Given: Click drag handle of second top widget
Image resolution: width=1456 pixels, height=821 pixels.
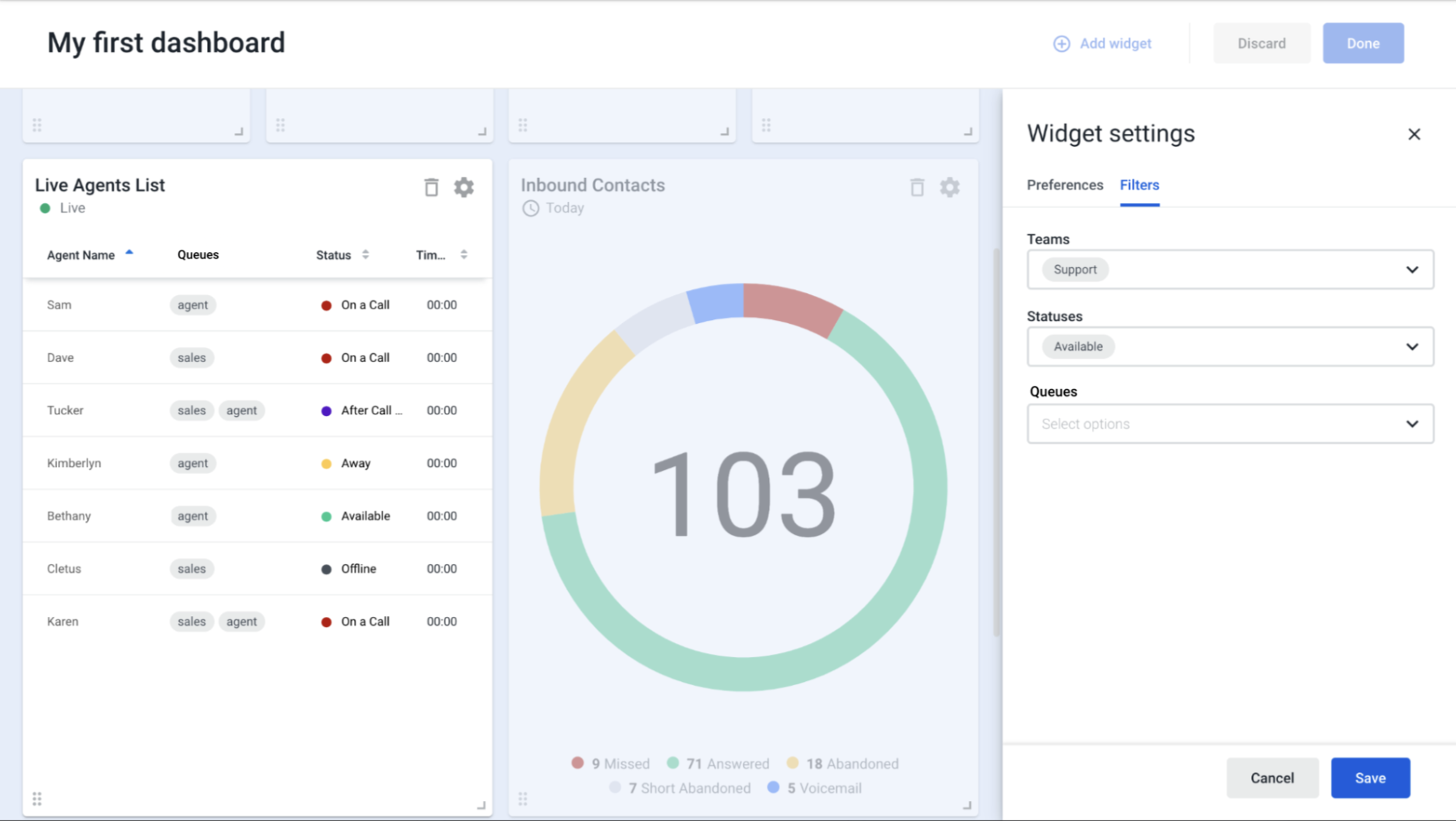Looking at the screenshot, I should [x=281, y=125].
